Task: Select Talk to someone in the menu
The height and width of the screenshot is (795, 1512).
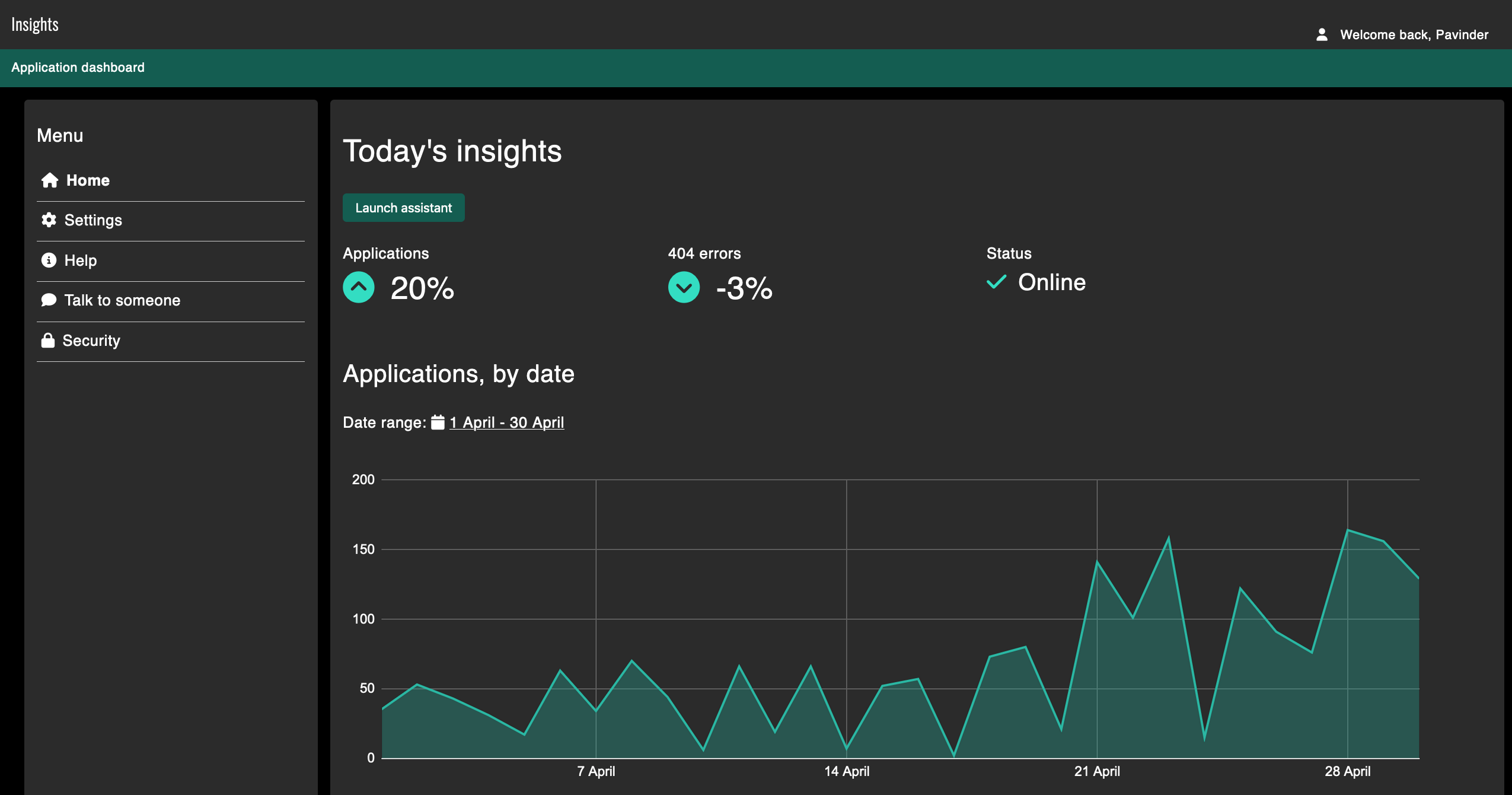Action: (122, 300)
